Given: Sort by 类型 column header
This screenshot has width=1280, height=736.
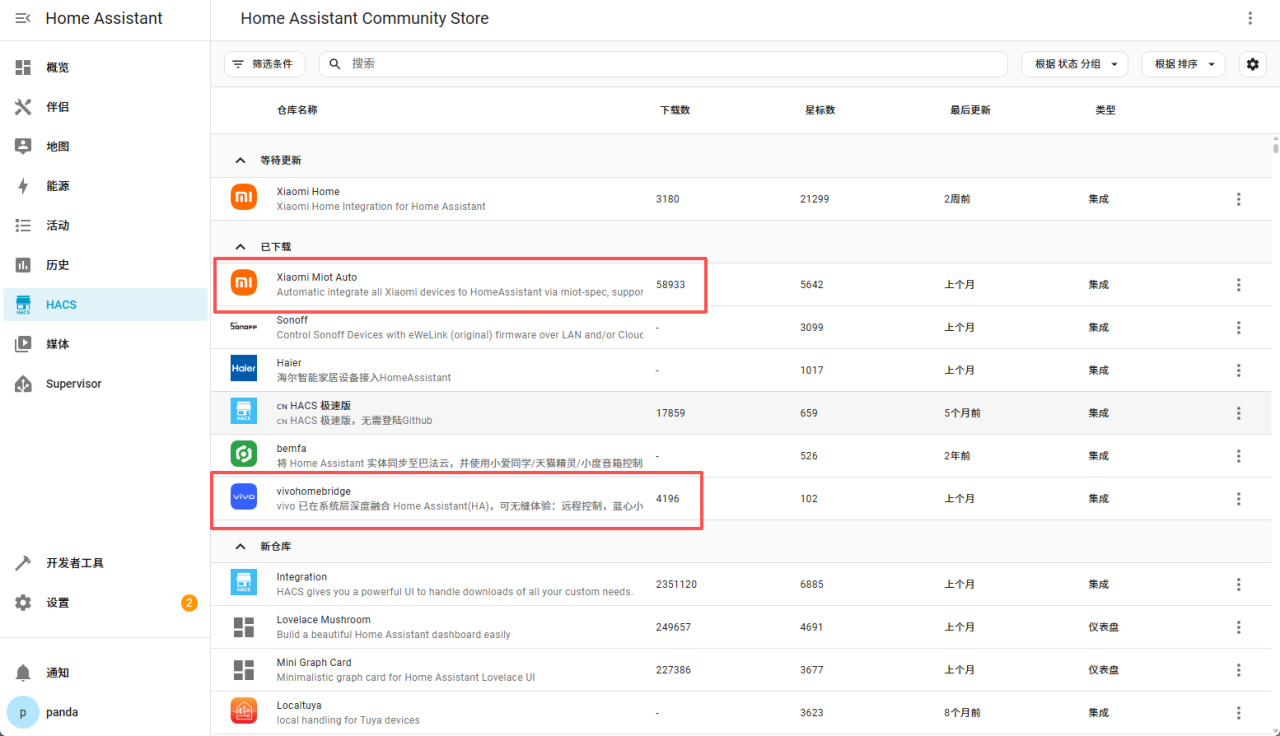Looking at the screenshot, I should pyautogui.click(x=1105, y=110).
